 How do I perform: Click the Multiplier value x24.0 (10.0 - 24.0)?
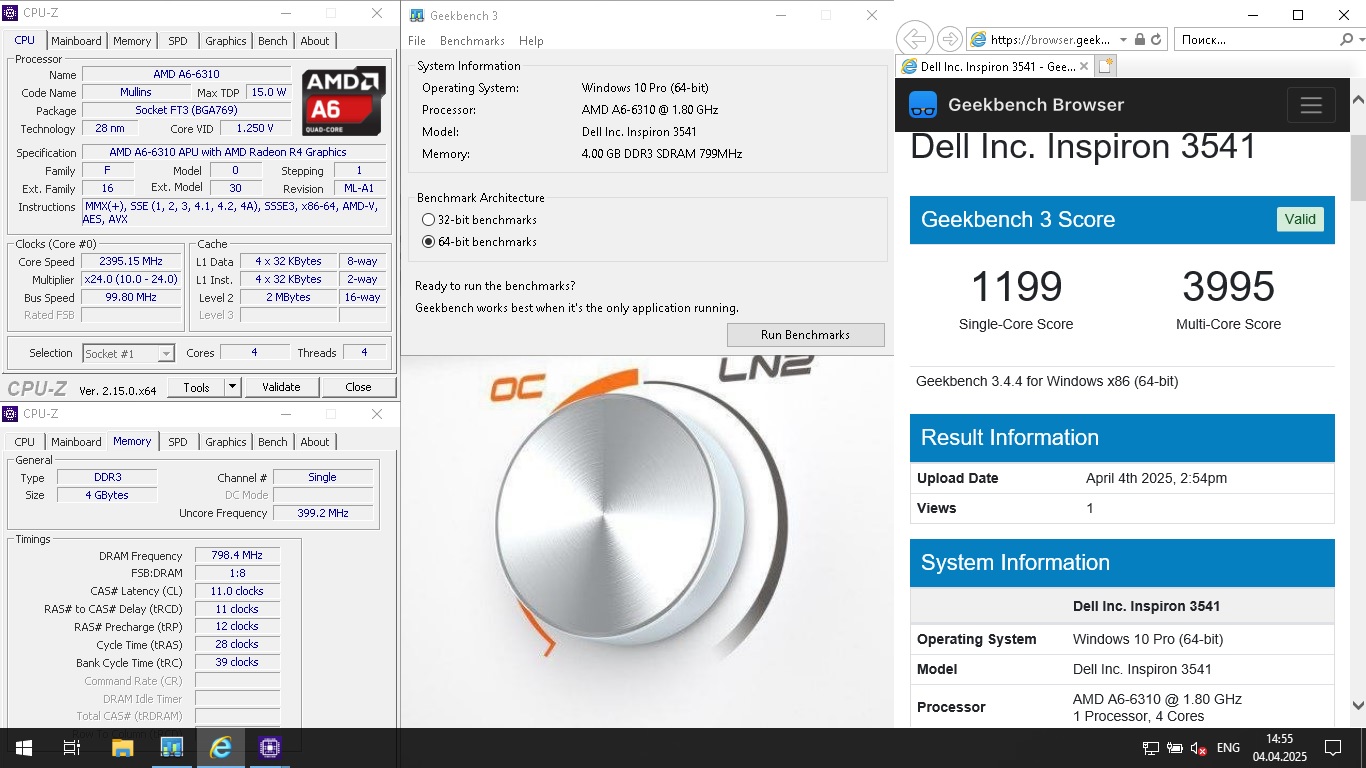click(x=132, y=280)
